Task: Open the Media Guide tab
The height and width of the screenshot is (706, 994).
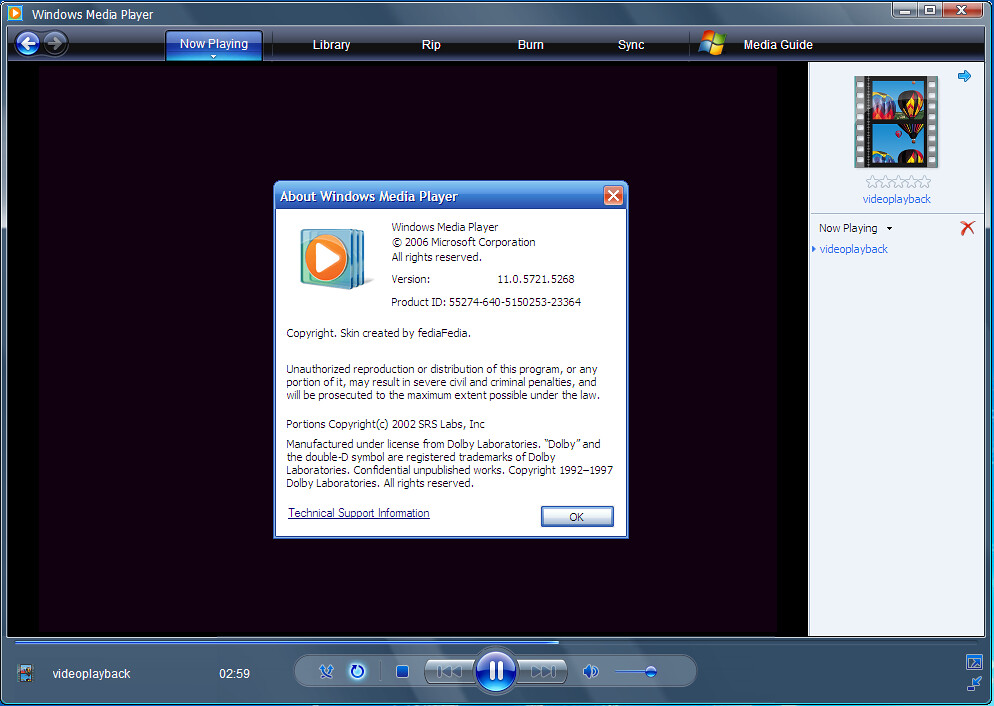Action: (778, 45)
